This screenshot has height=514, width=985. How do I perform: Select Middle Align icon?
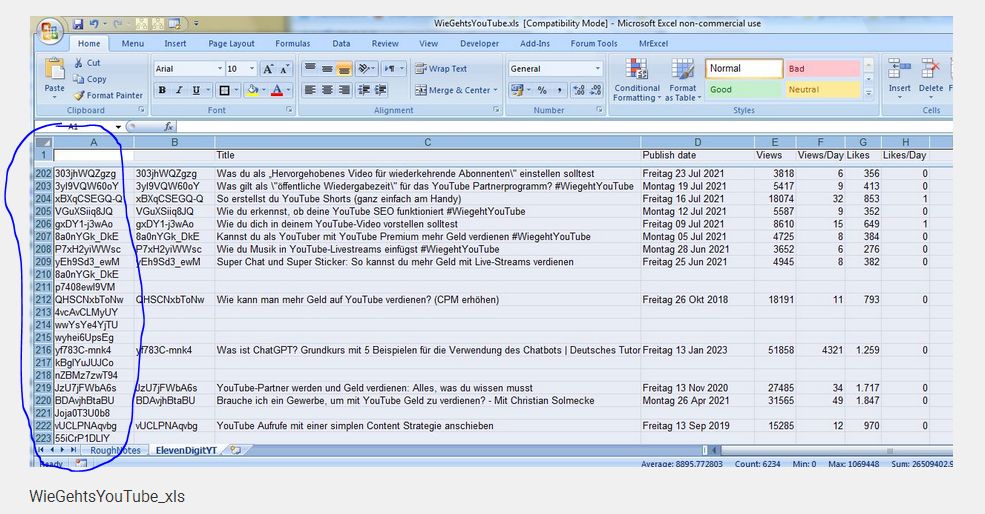pyautogui.click(x=327, y=68)
